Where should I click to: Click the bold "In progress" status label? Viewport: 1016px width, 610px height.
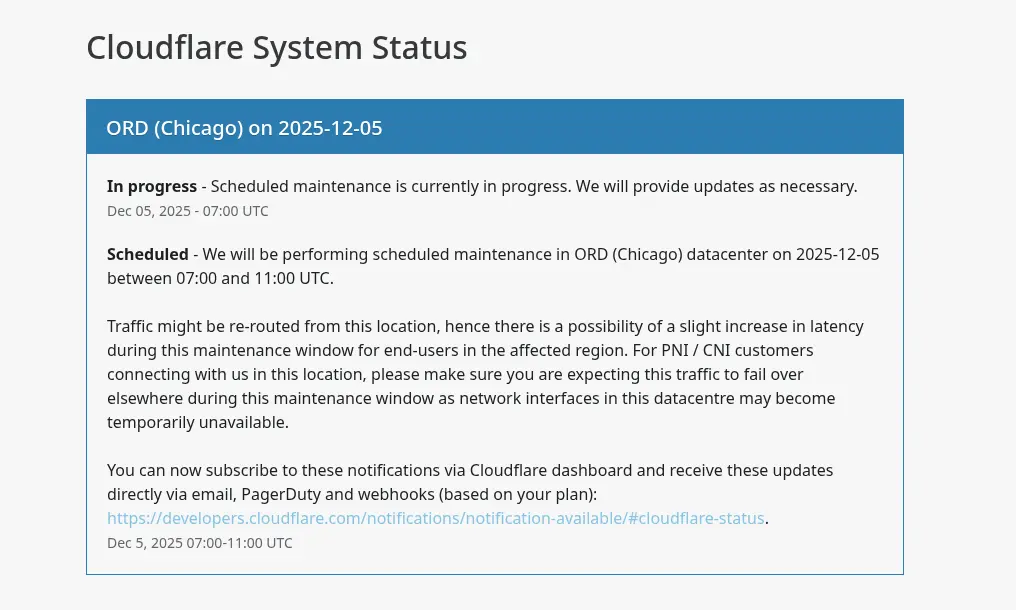coord(152,186)
